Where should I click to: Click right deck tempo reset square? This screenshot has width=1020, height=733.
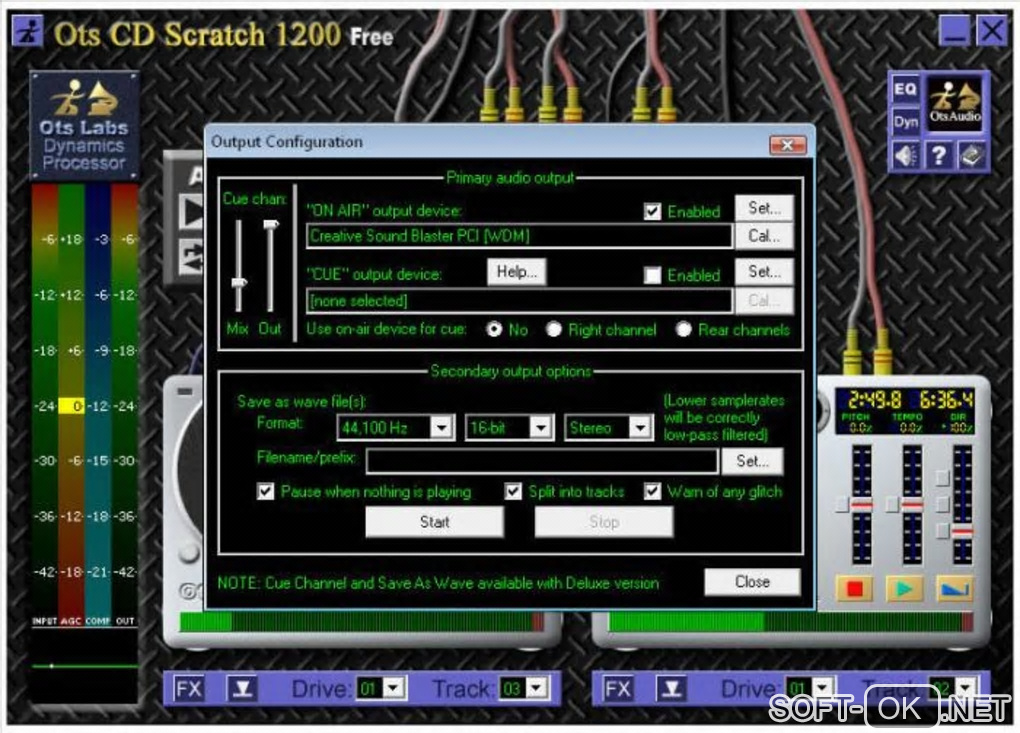pyautogui.click(x=892, y=504)
